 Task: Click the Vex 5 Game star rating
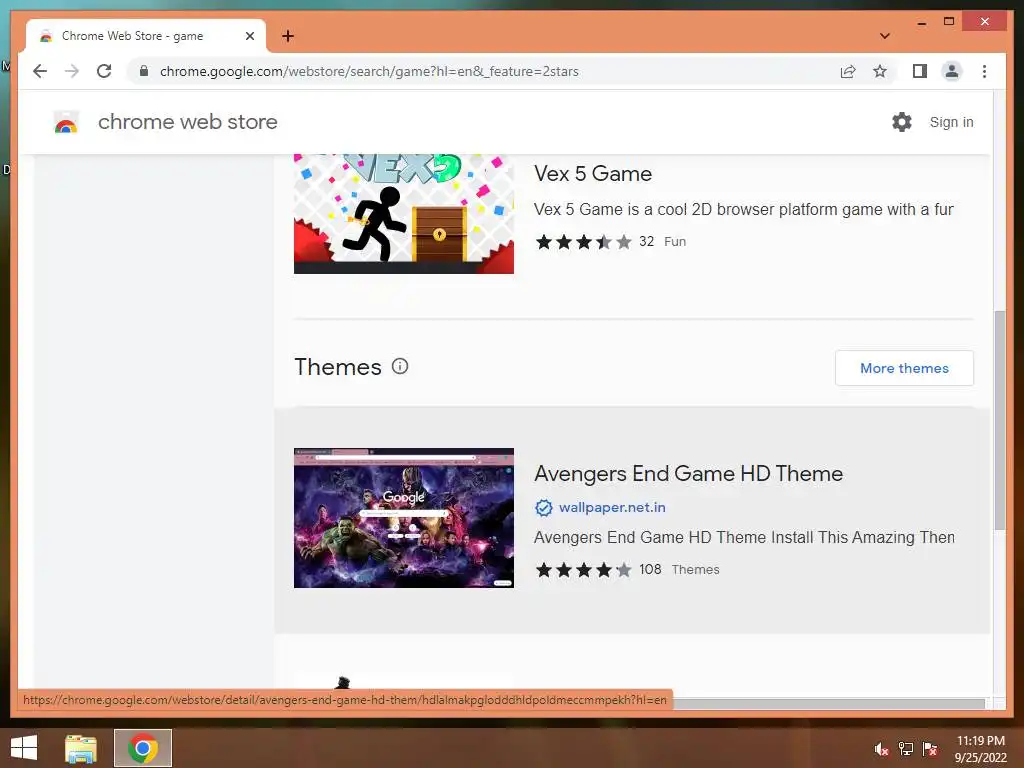584,242
